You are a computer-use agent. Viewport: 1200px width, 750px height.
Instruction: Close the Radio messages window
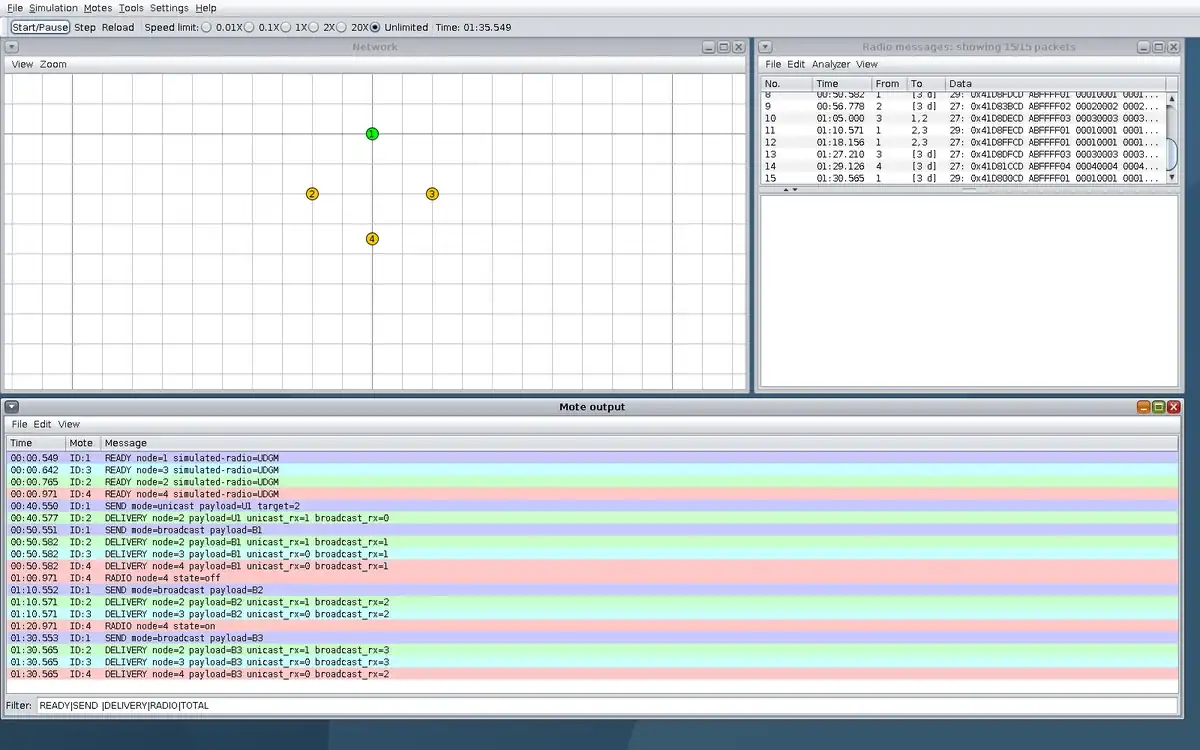click(1174, 47)
